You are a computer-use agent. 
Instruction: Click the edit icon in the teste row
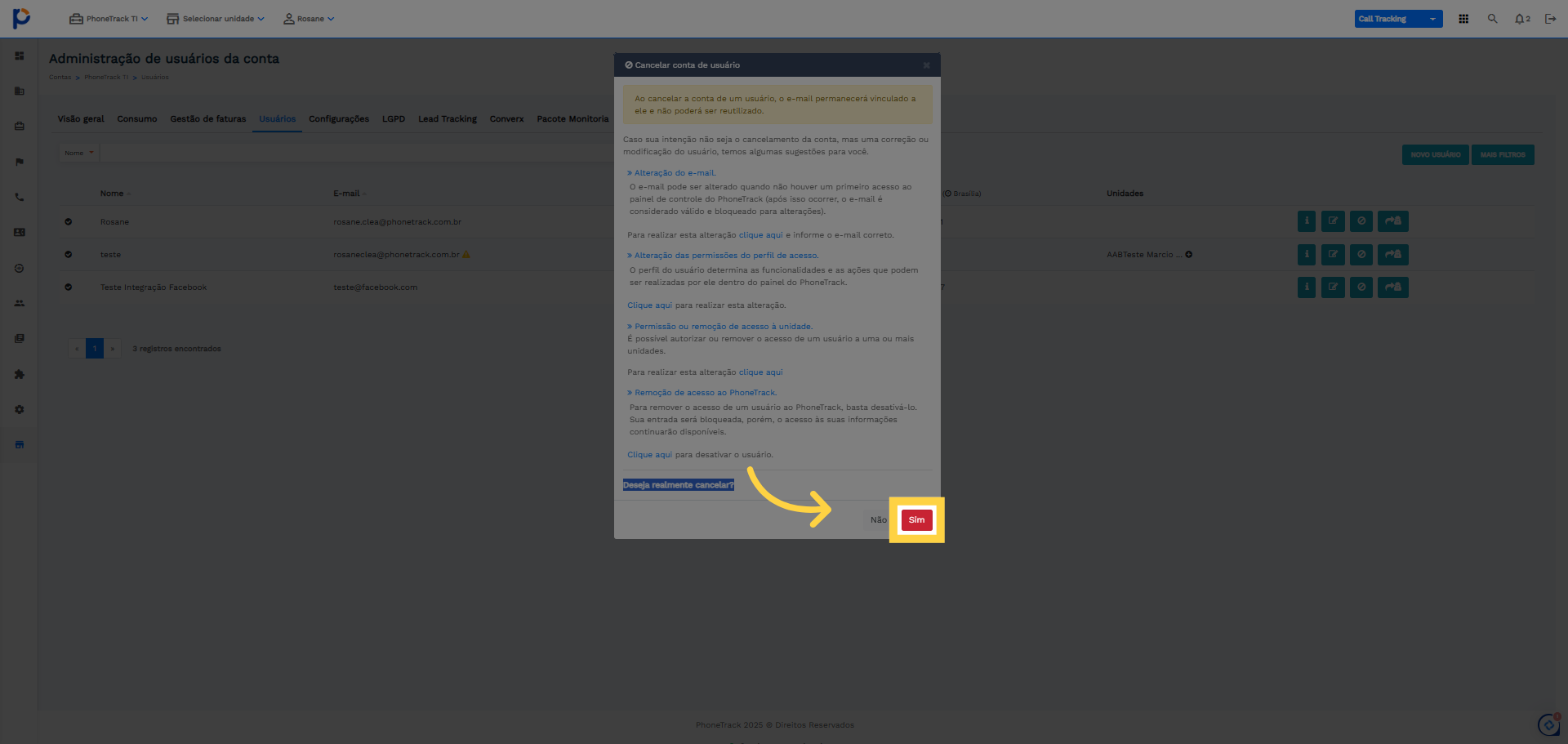(x=1333, y=254)
